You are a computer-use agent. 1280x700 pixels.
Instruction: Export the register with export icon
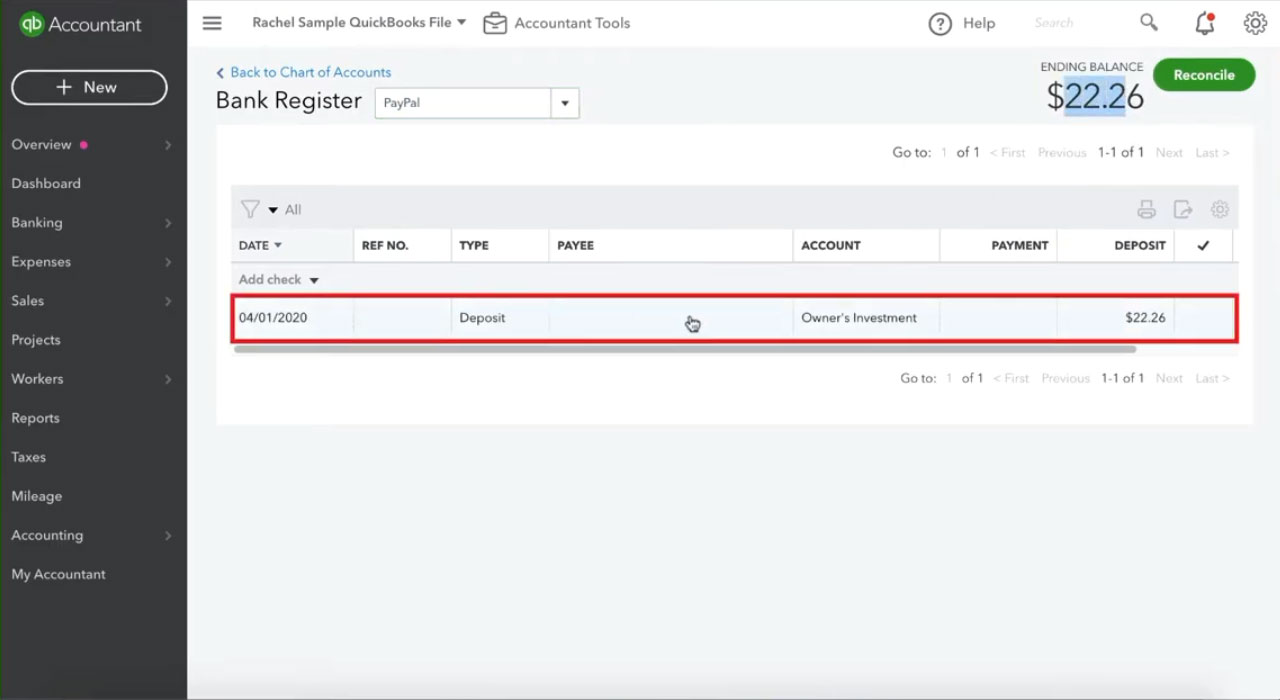click(1183, 210)
